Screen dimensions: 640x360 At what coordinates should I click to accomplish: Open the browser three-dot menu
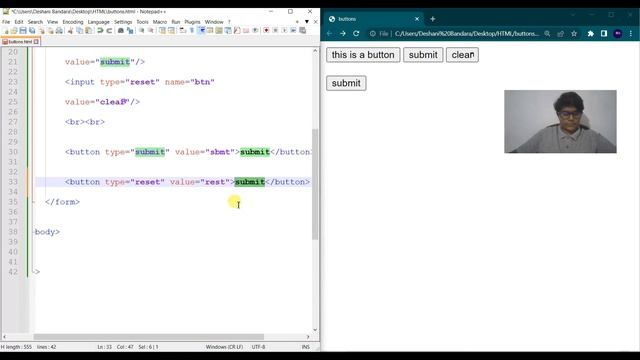click(x=631, y=33)
